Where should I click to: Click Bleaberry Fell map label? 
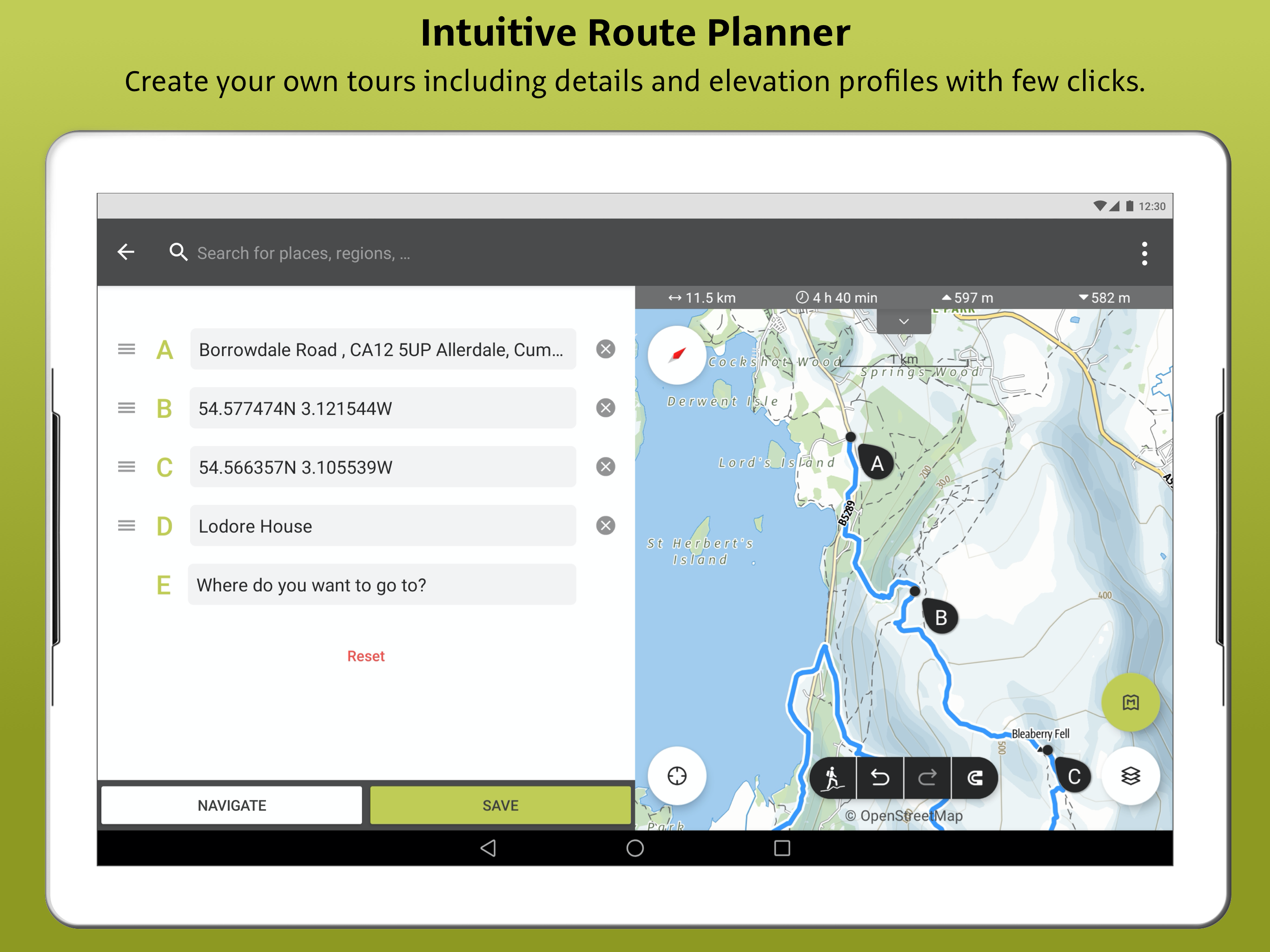click(1040, 734)
